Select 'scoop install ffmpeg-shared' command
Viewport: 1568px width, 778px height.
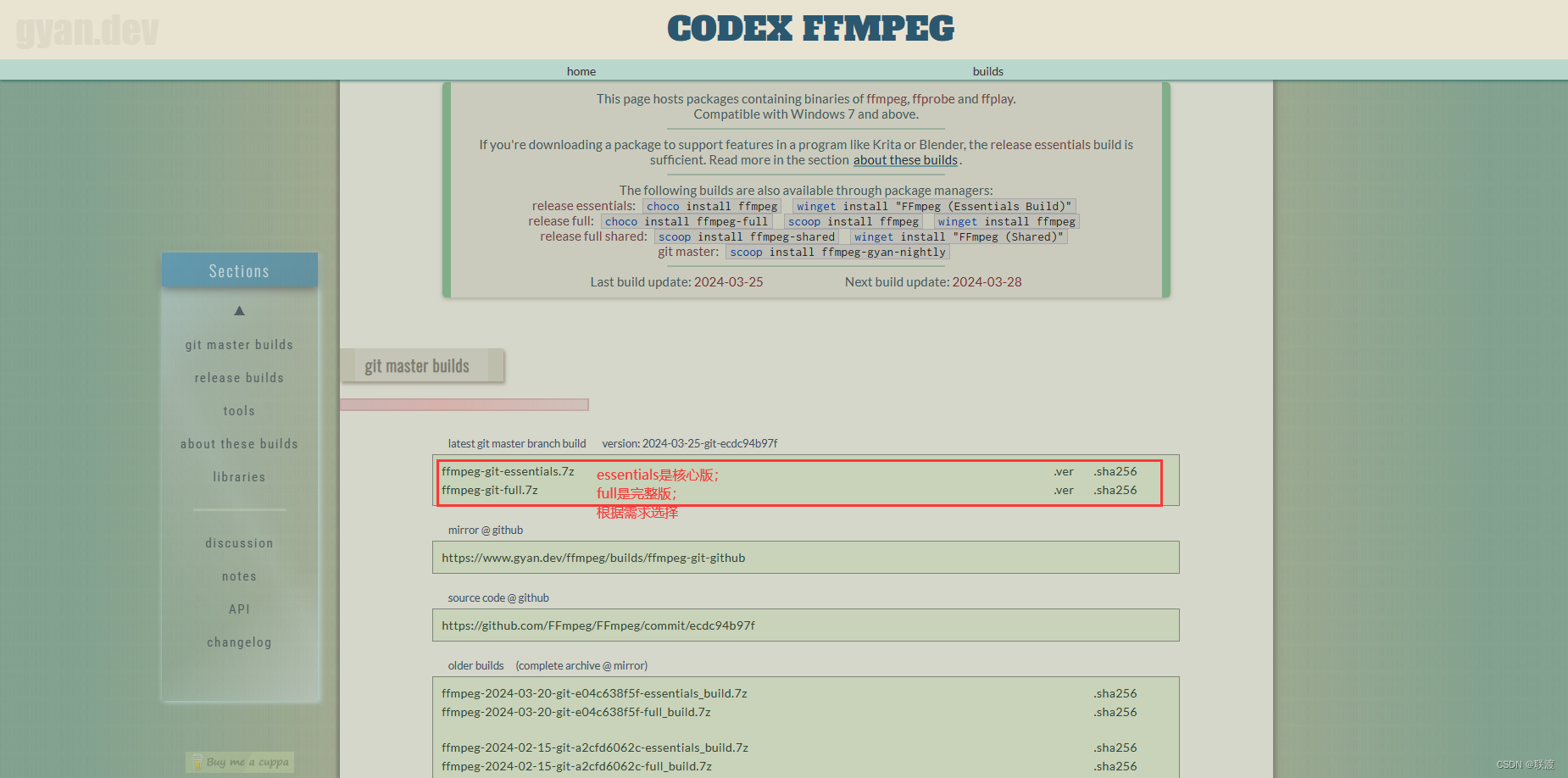(x=747, y=236)
